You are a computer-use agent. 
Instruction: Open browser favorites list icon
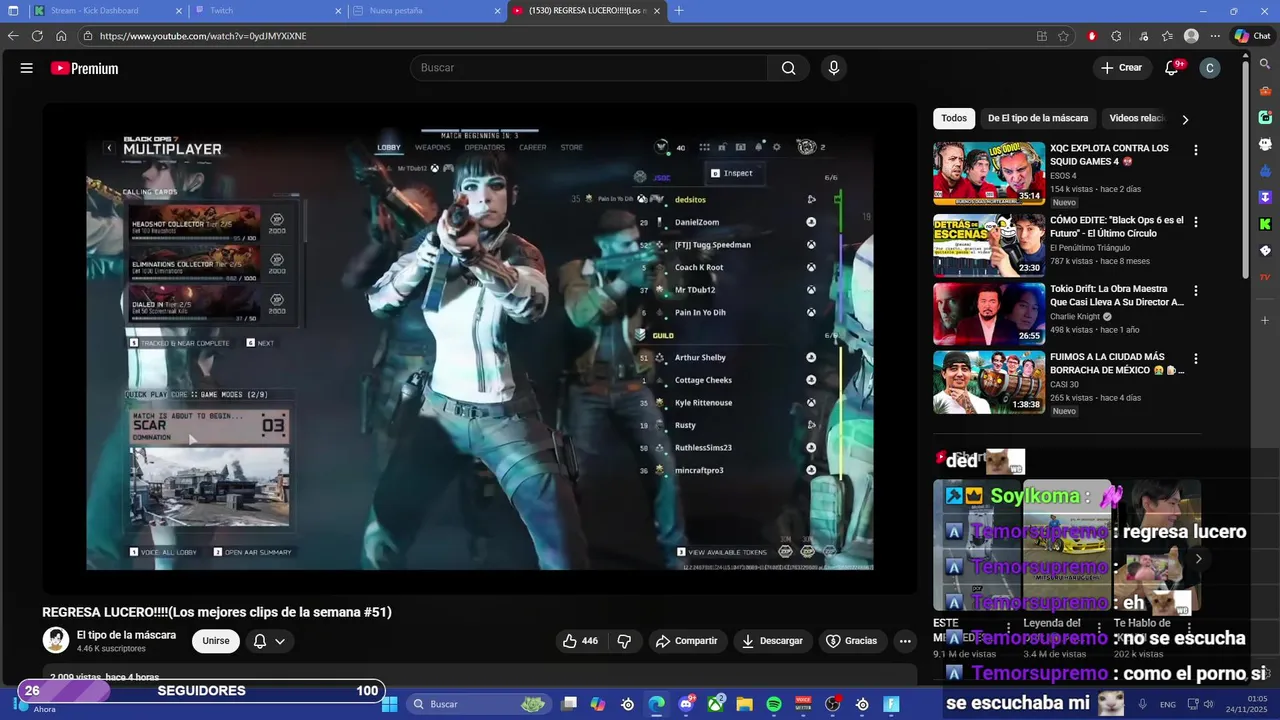pyautogui.click(x=1167, y=36)
